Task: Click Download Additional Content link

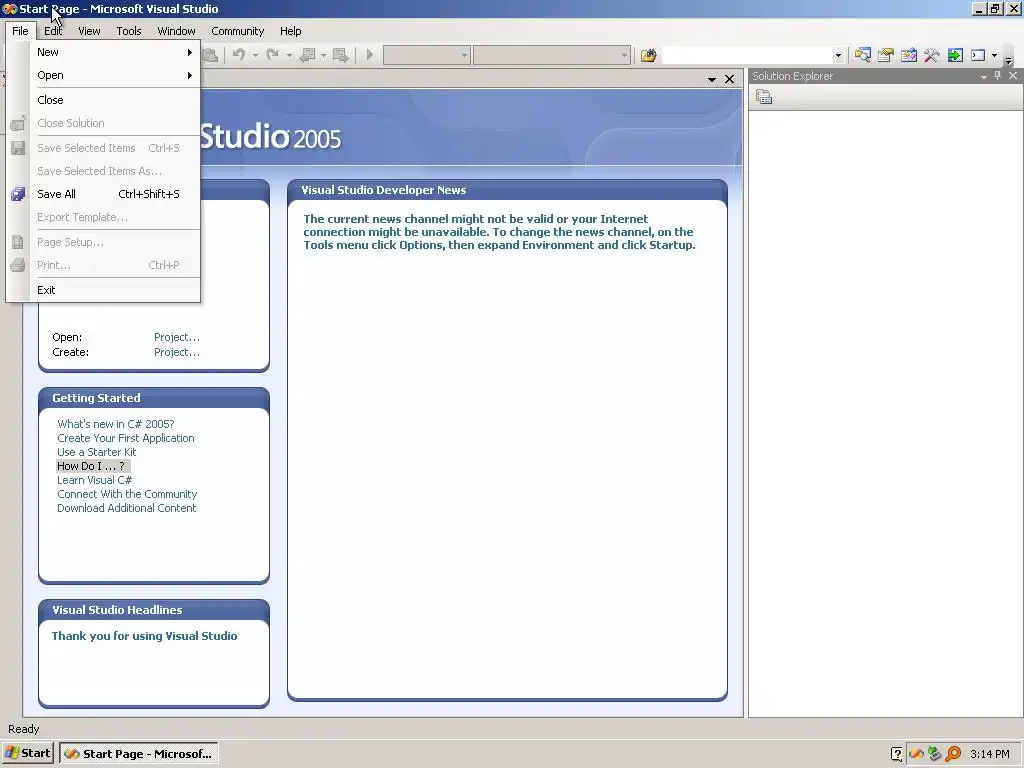Action: pyautogui.click(x=127, y=508)
